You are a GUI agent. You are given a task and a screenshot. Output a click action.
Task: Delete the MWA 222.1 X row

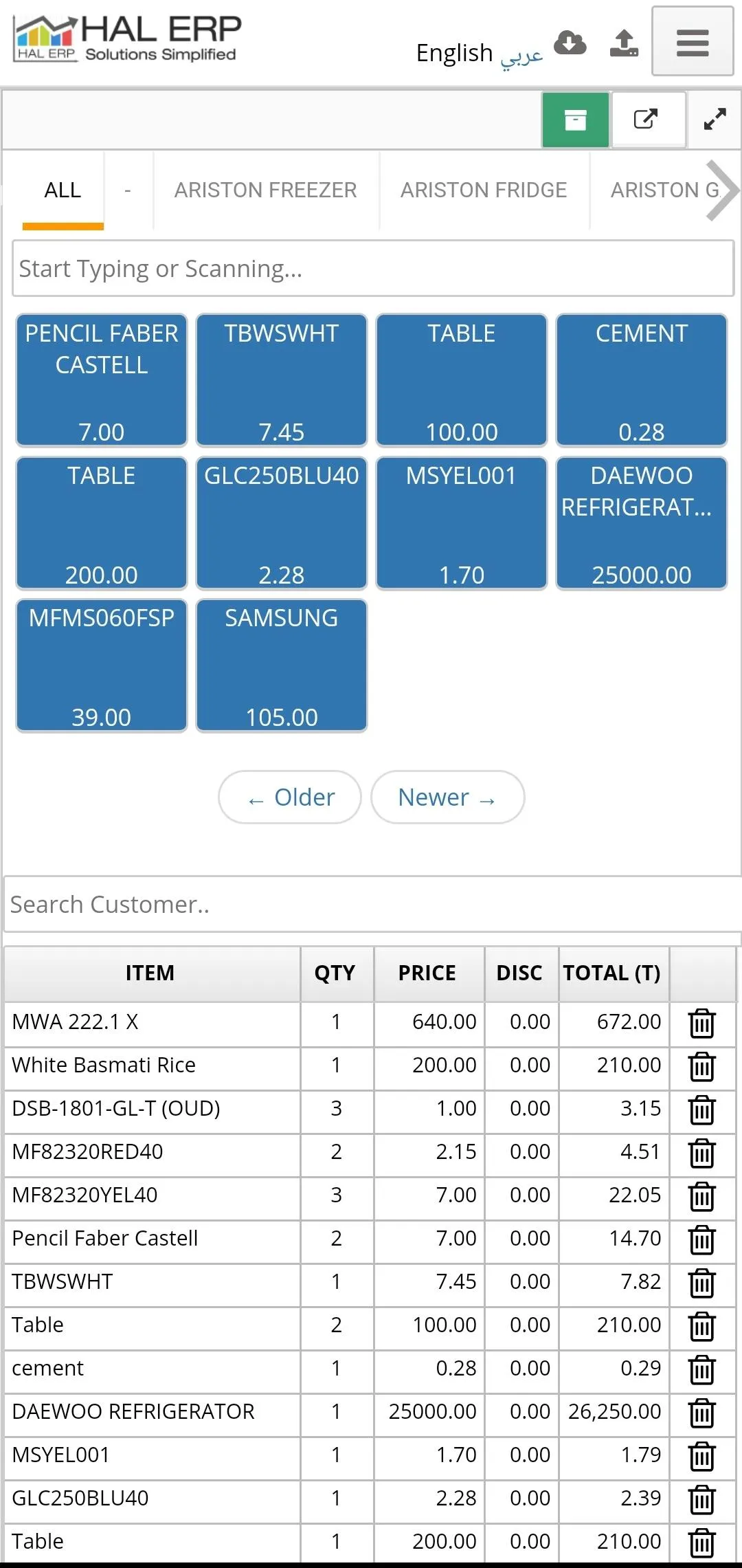pyautogui.click(x=701, y=1023)
